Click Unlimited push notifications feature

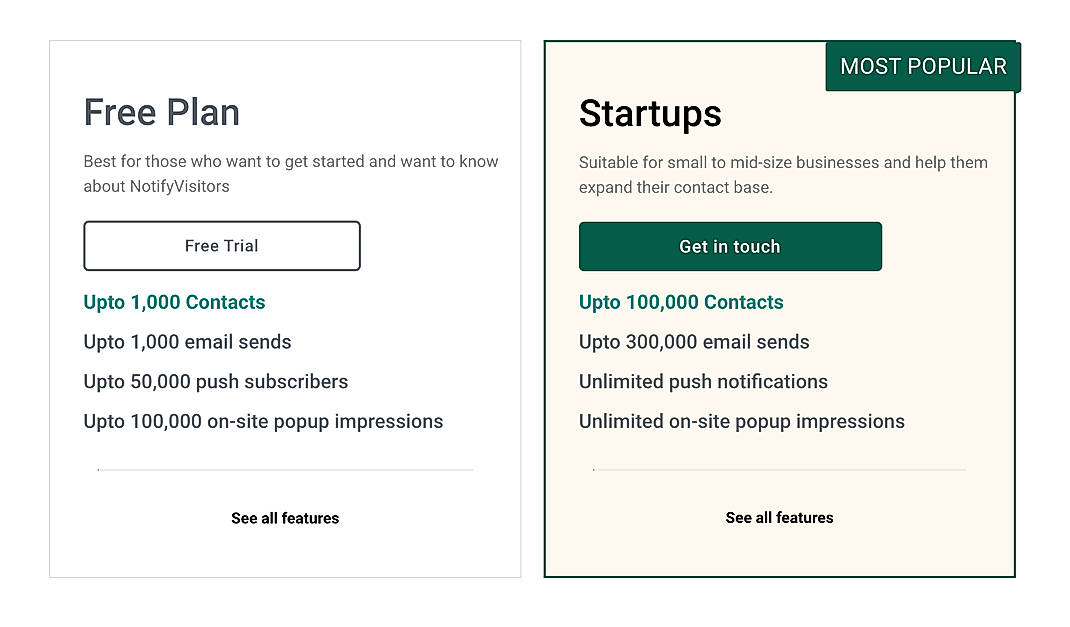[x=703, y=382]
